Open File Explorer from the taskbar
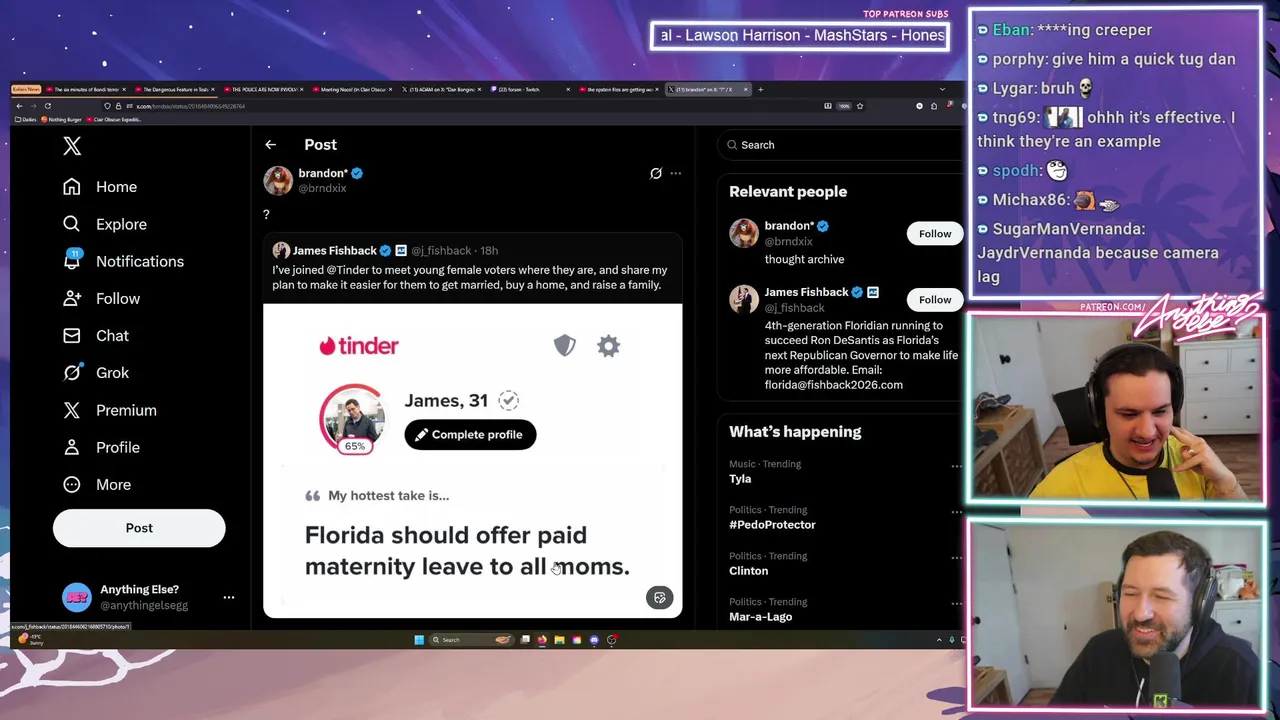 coord(559,640)
